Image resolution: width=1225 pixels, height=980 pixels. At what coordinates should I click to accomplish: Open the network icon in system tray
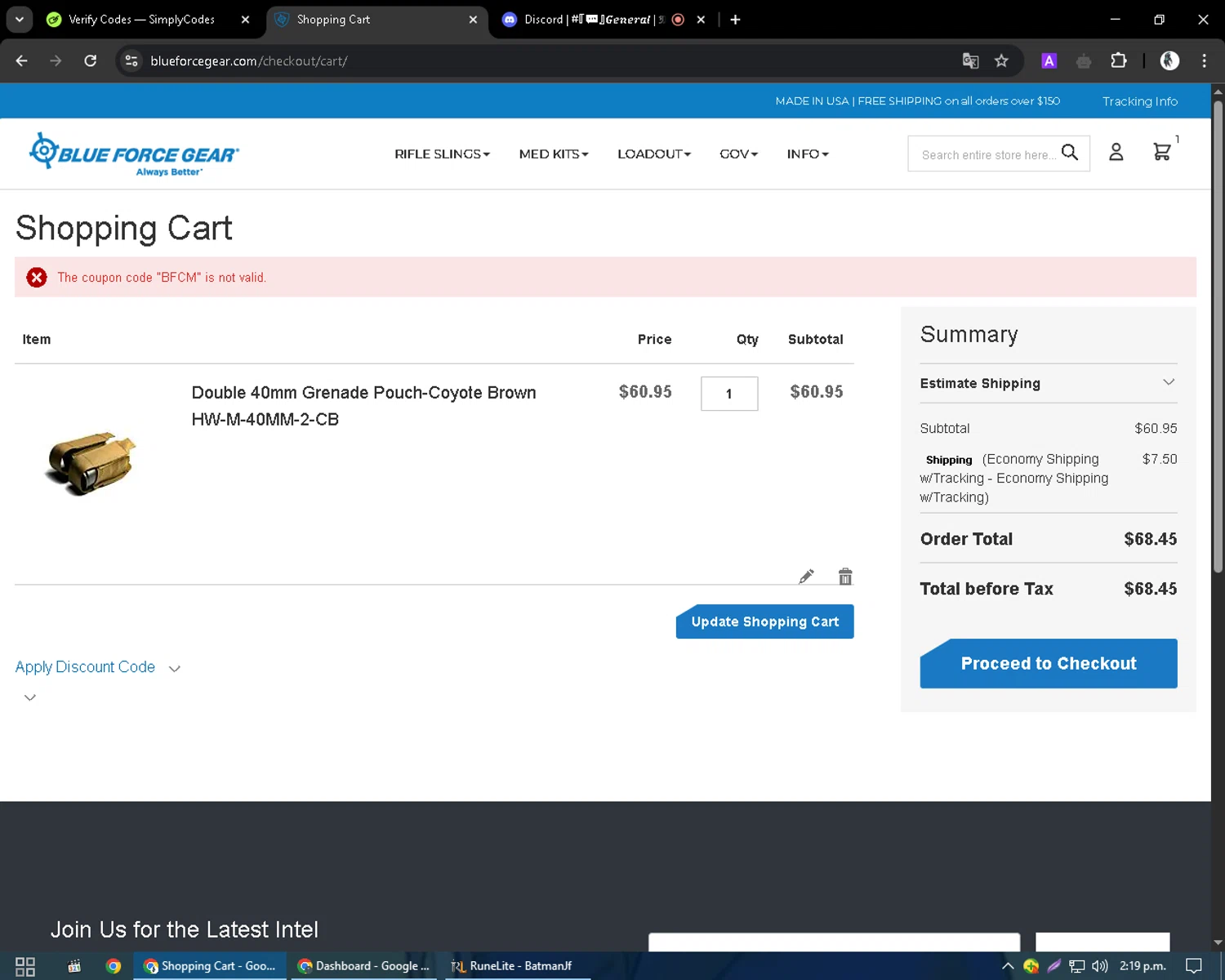[x=1077, y=966]
